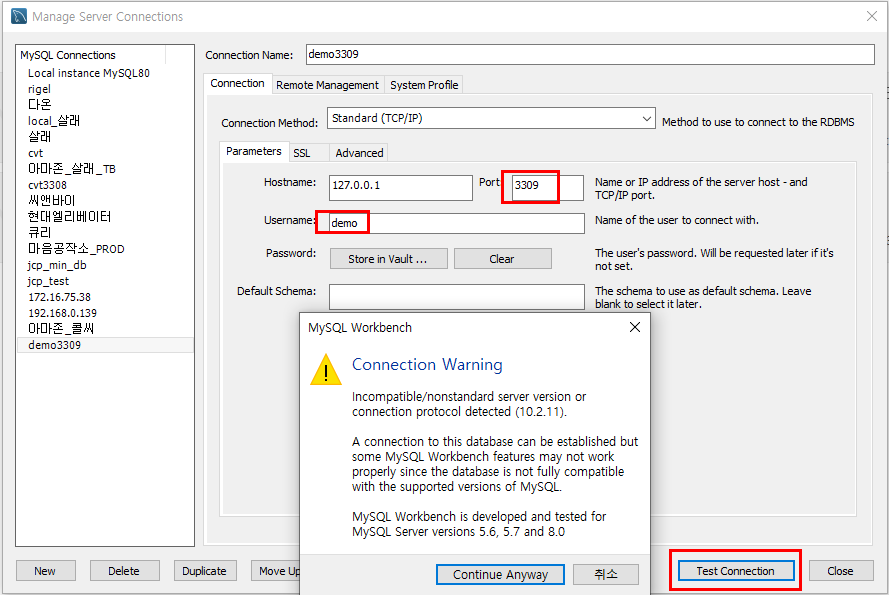
Task: Click Store in Vault password button
Action: pyautogui.click(x=388, y=259)
